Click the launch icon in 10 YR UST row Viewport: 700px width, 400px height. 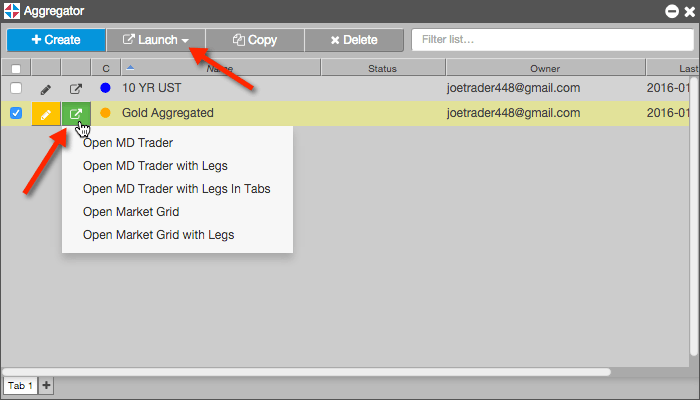[76, 88]
